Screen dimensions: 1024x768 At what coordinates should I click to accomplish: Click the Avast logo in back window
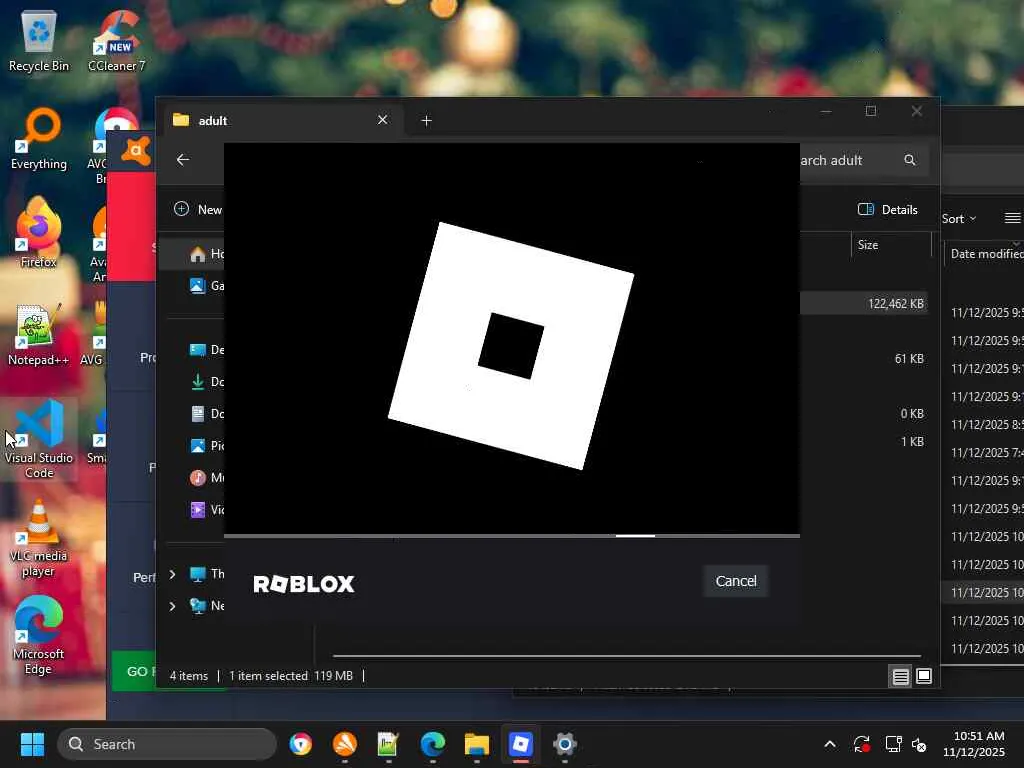(x=136, y=152)
